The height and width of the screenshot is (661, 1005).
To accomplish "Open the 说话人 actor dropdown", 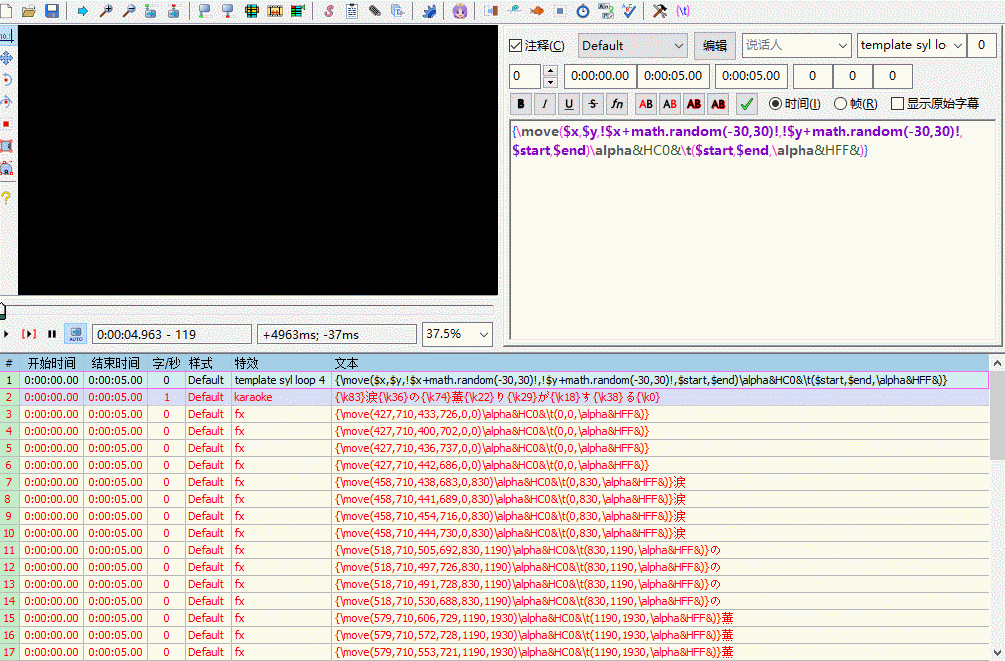I will pyautogui.click(x=795, y=46).
